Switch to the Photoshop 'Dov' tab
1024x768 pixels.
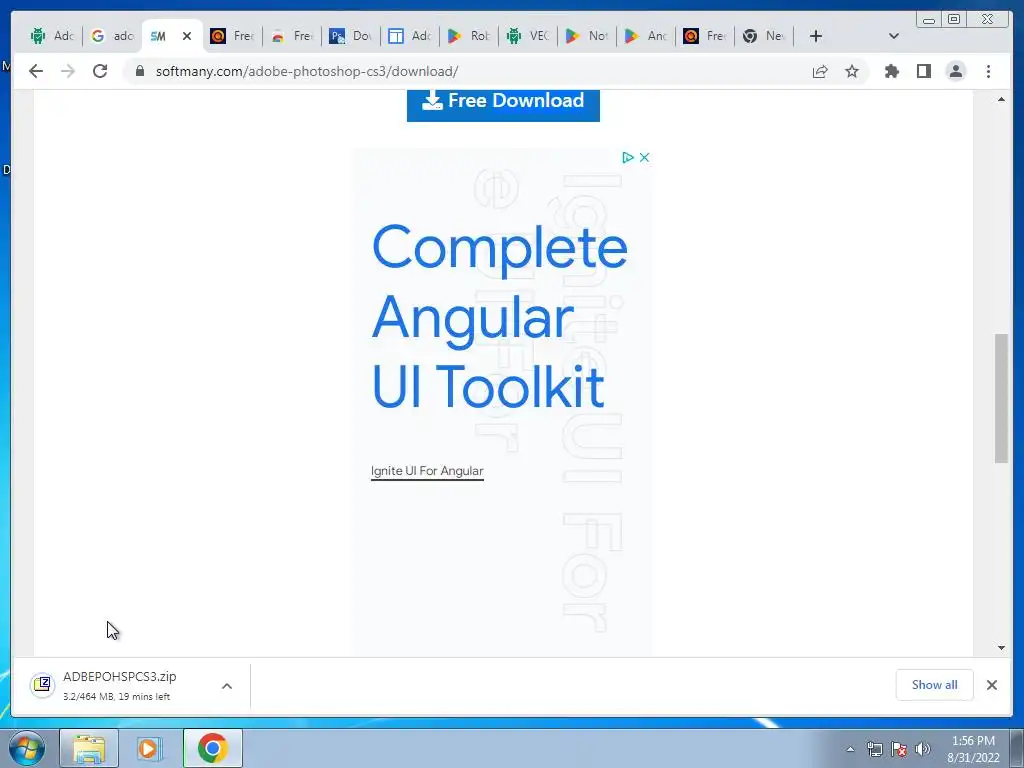point(351,36)
